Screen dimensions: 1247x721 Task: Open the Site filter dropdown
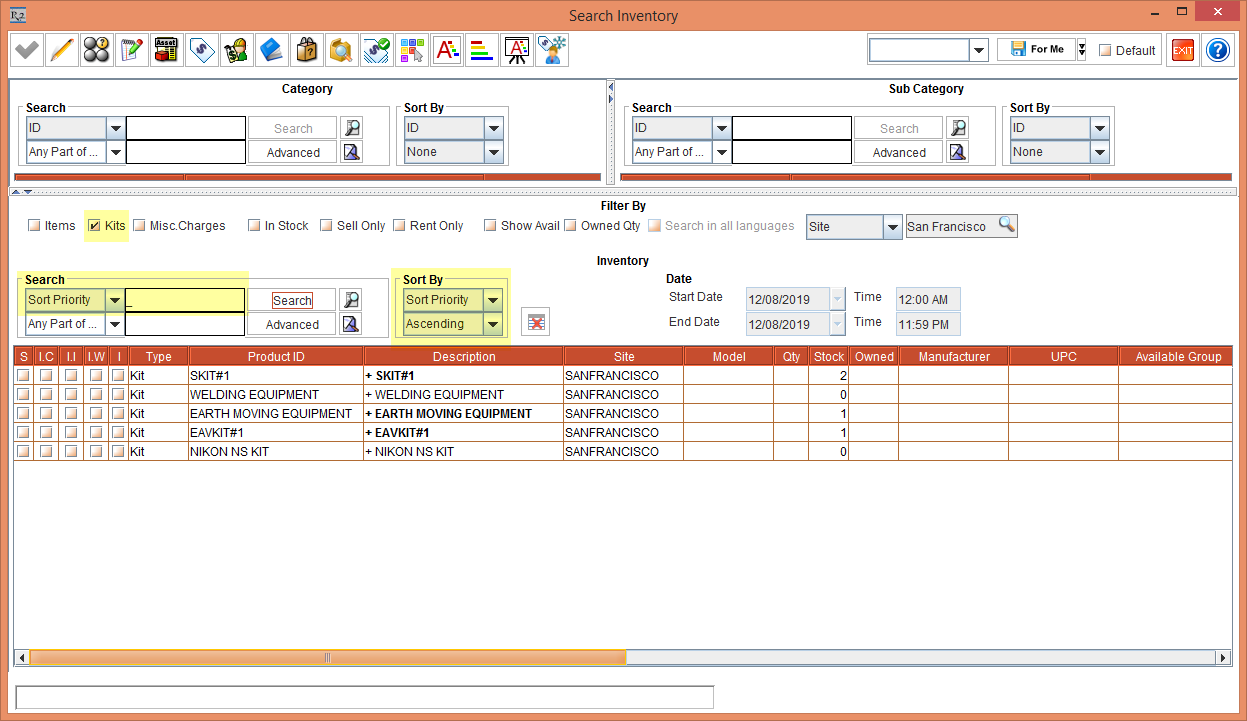point(893,227)
